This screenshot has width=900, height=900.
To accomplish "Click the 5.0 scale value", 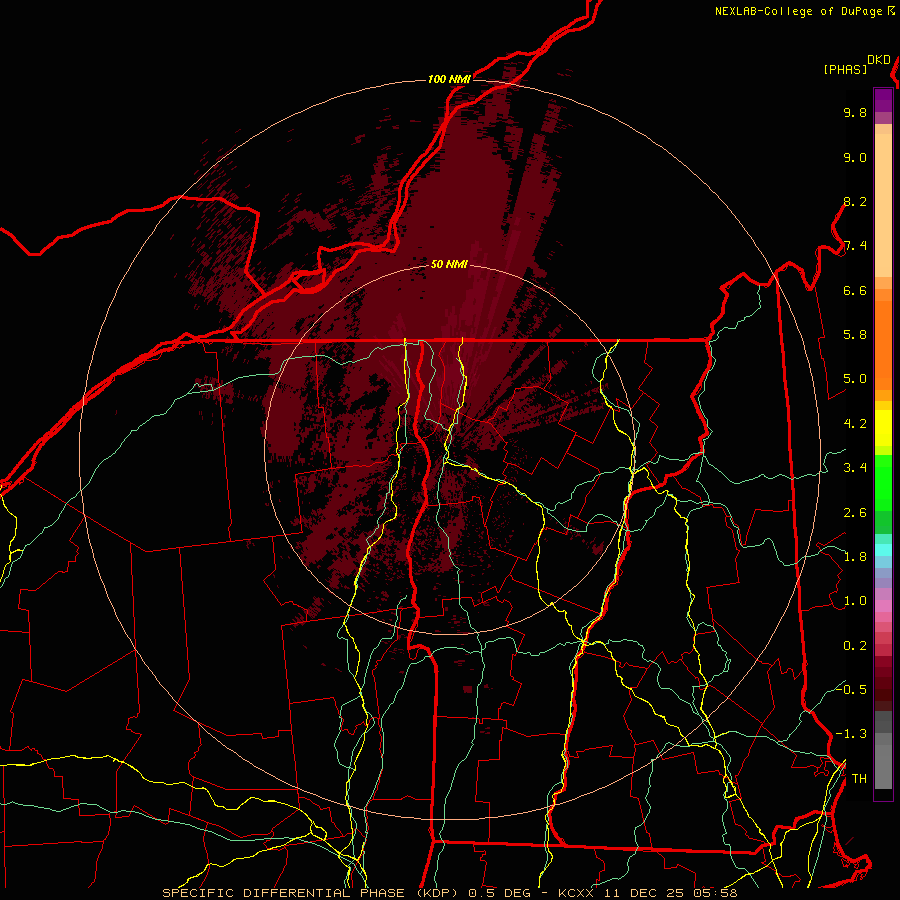I will [x=855, y=379].
